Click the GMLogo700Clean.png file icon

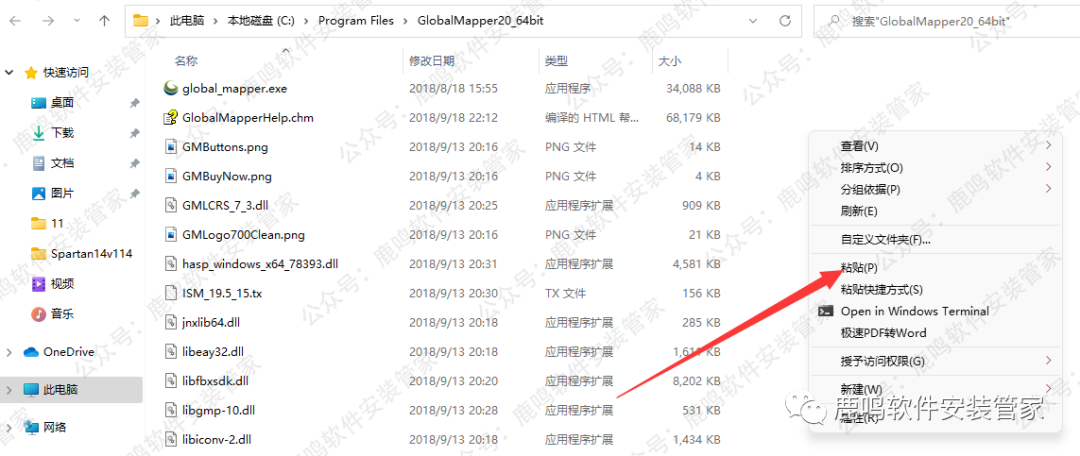[x=171, y=235]
